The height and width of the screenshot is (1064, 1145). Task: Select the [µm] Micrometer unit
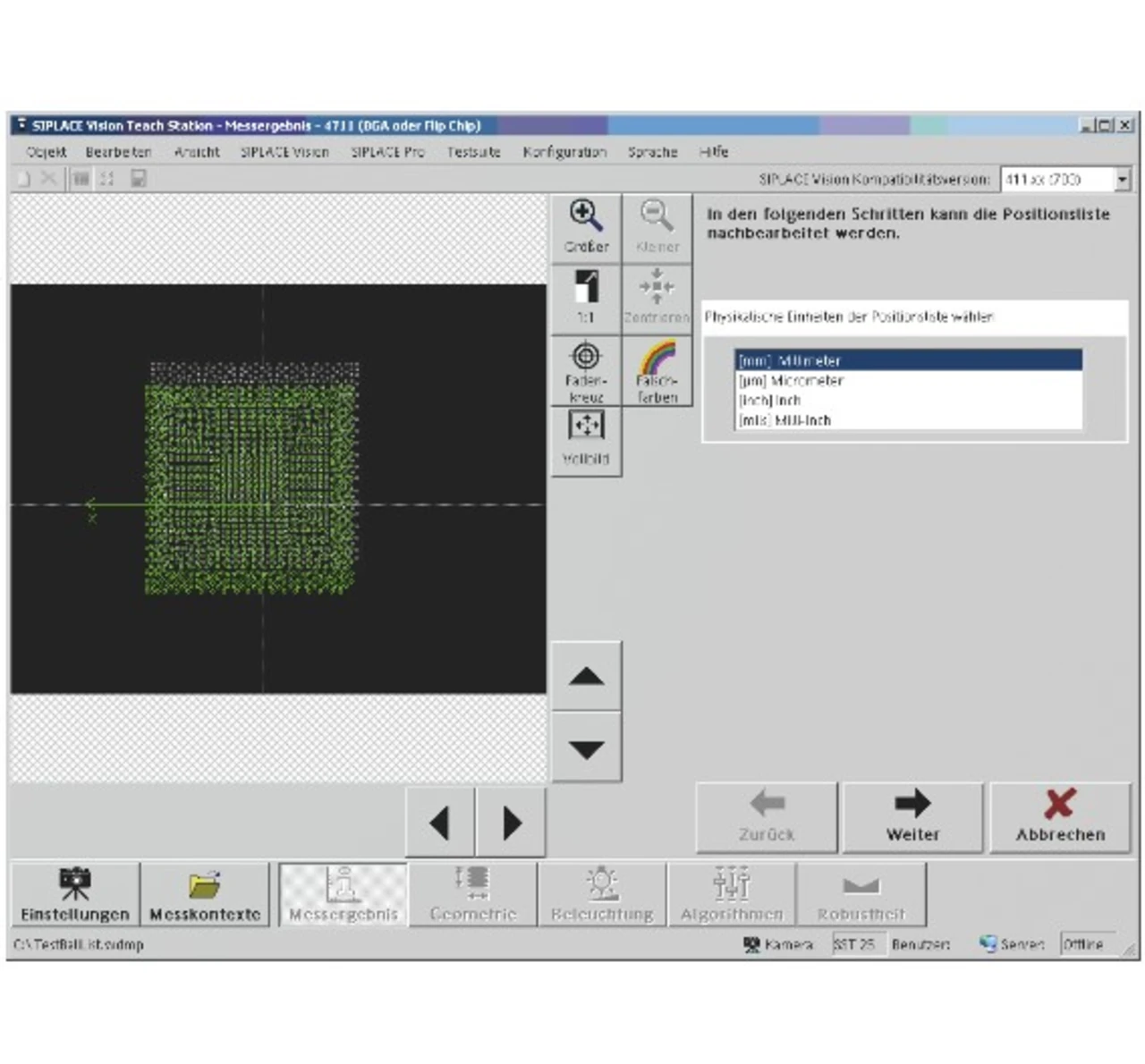coord(908,380)
